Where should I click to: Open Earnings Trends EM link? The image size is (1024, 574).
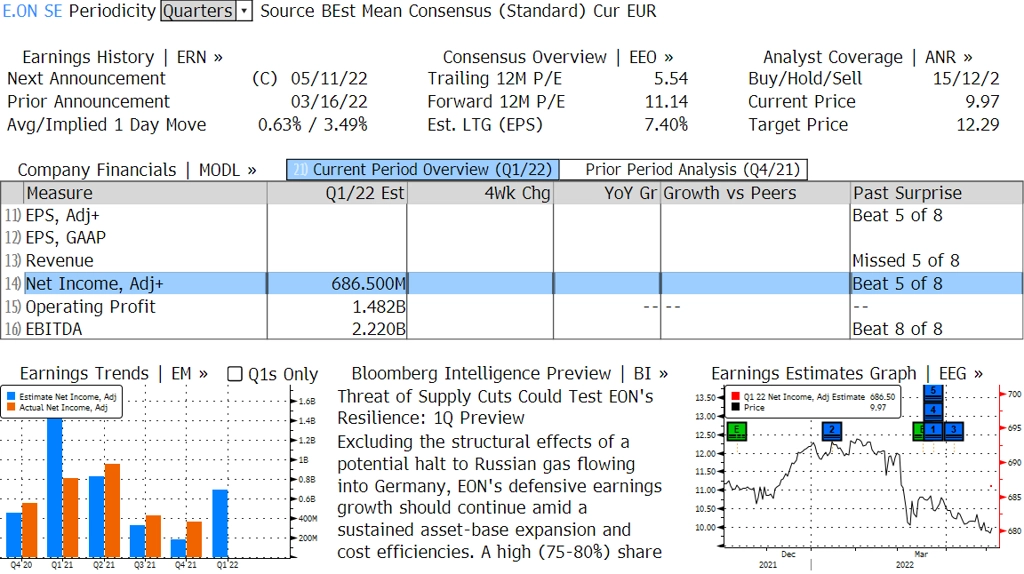[x=114, y=374]
